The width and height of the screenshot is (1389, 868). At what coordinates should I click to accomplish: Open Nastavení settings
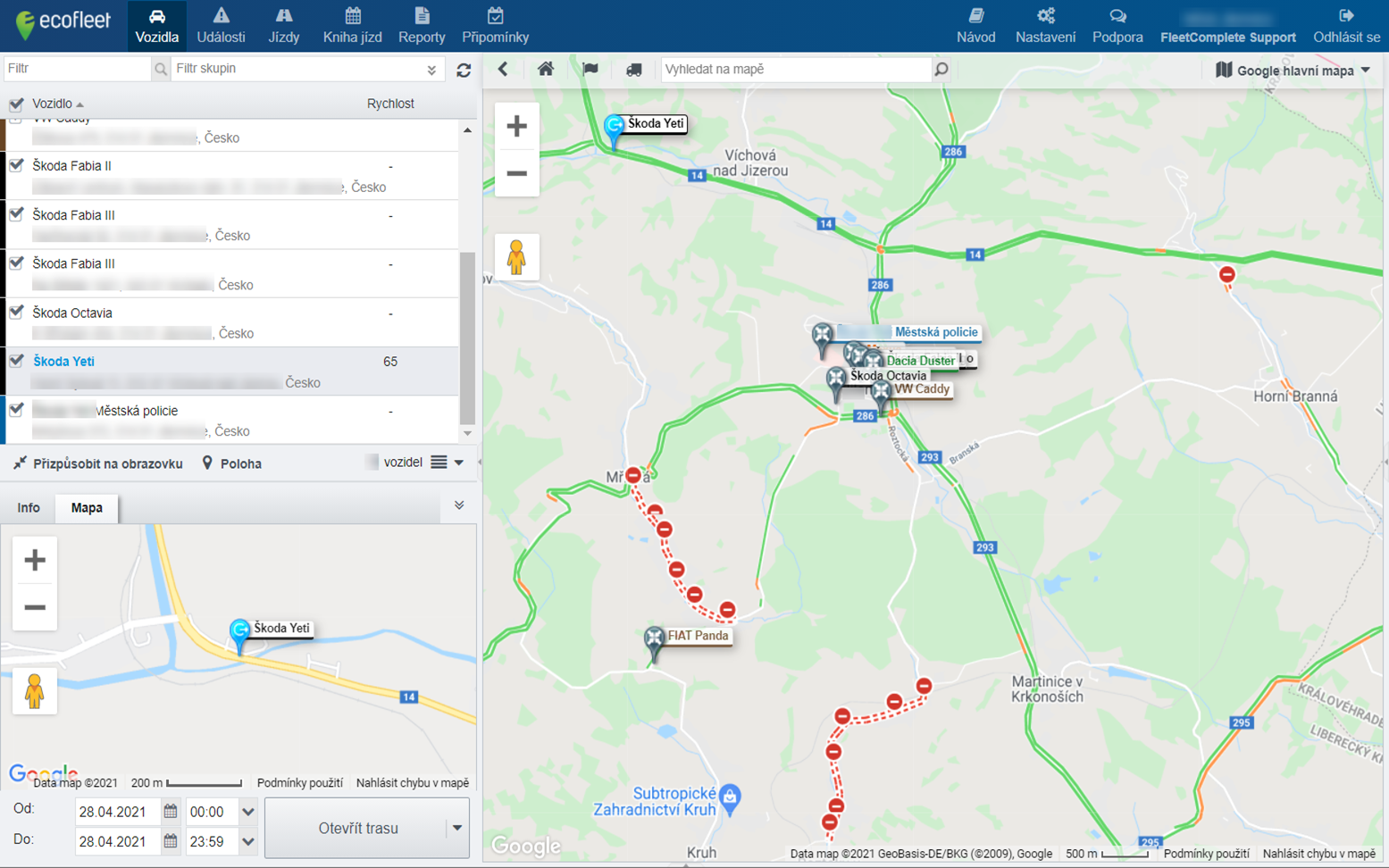[1045, 26]
